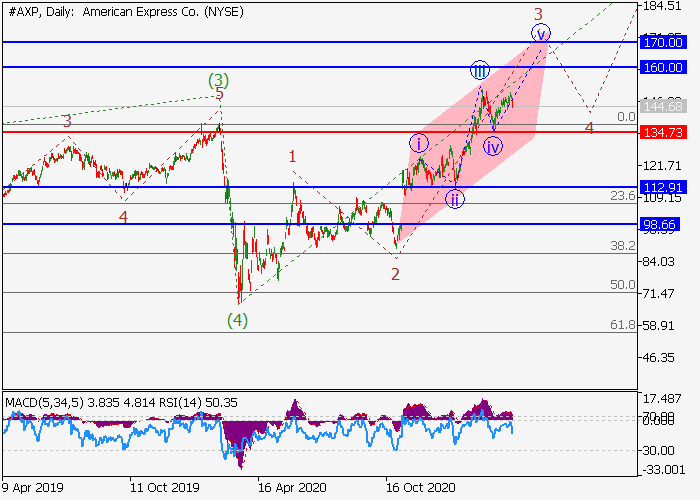Click the 98.66 blue level label

(660, 224)
